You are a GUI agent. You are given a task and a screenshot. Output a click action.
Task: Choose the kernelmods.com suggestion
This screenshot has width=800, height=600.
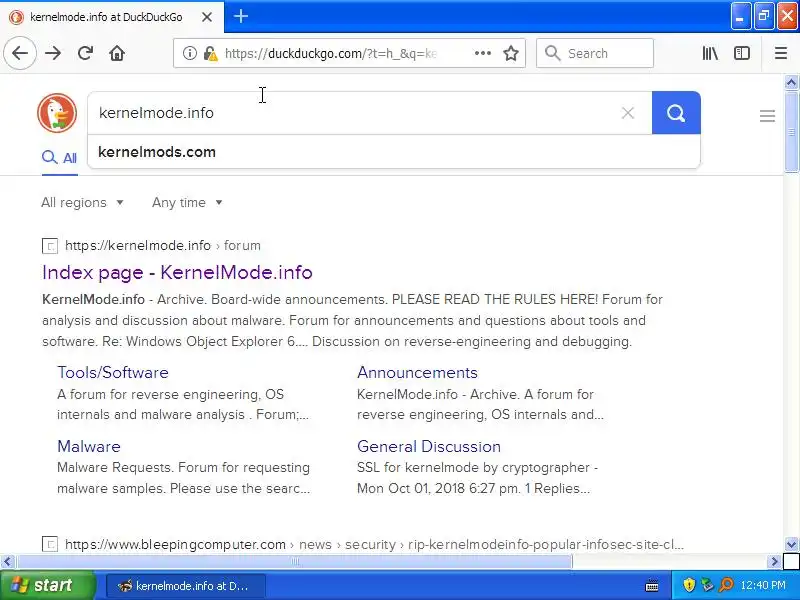pyautogui.click(x=393, y=152)
